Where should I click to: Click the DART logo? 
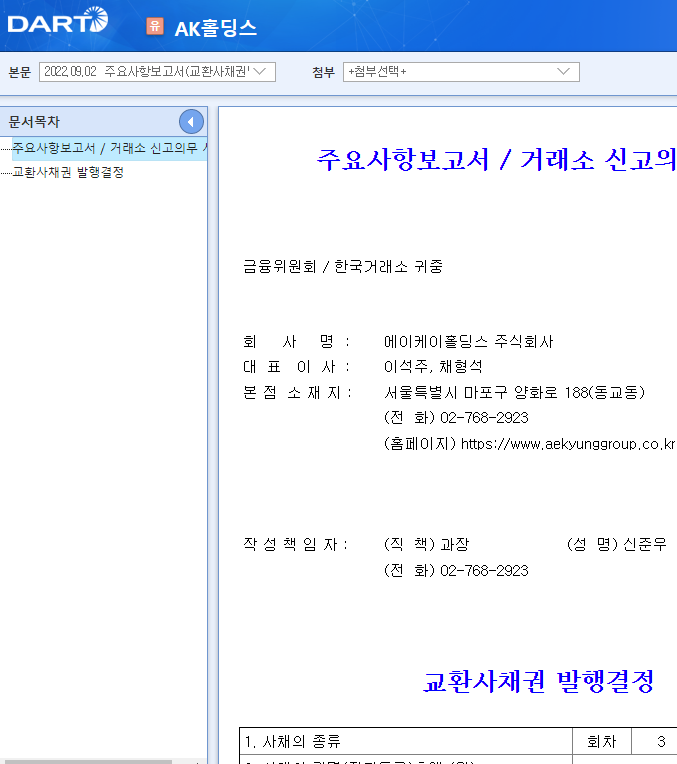tap(58, 20)
